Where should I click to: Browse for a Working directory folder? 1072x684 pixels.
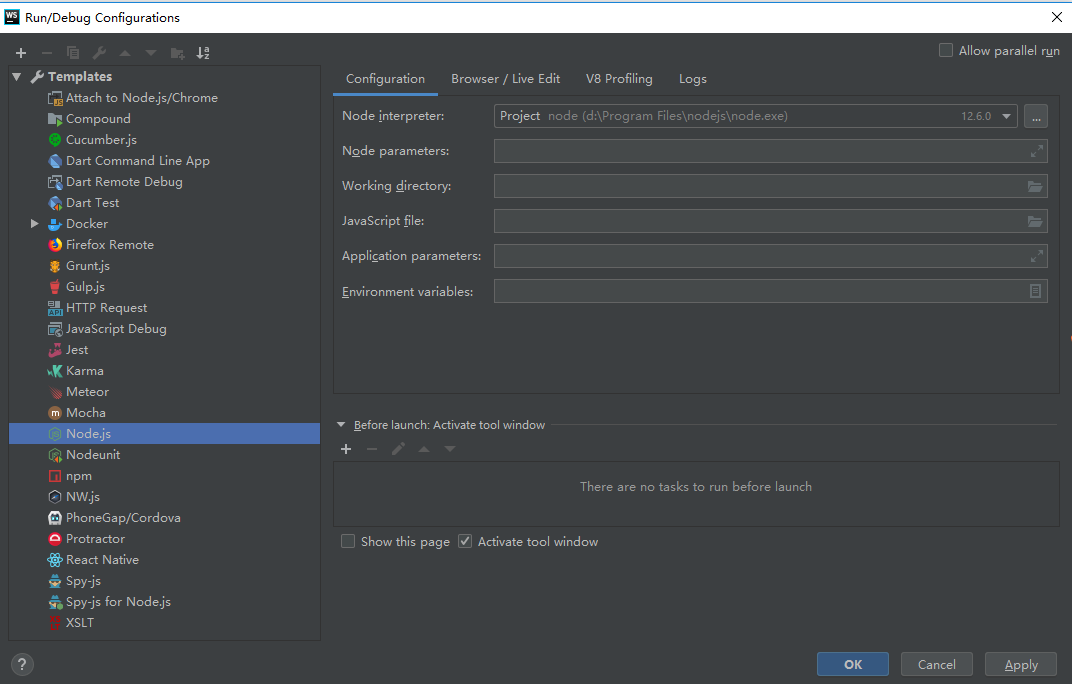pos(1036,186)
